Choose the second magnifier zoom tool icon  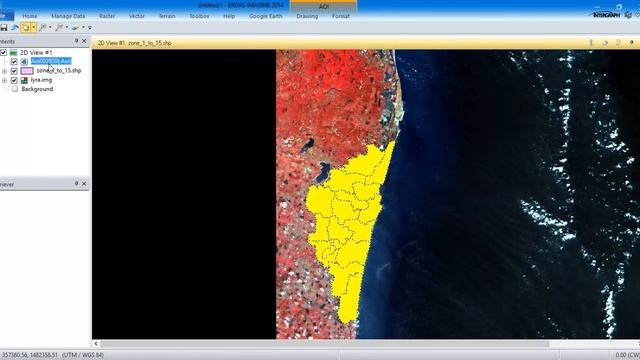point(59,28)
